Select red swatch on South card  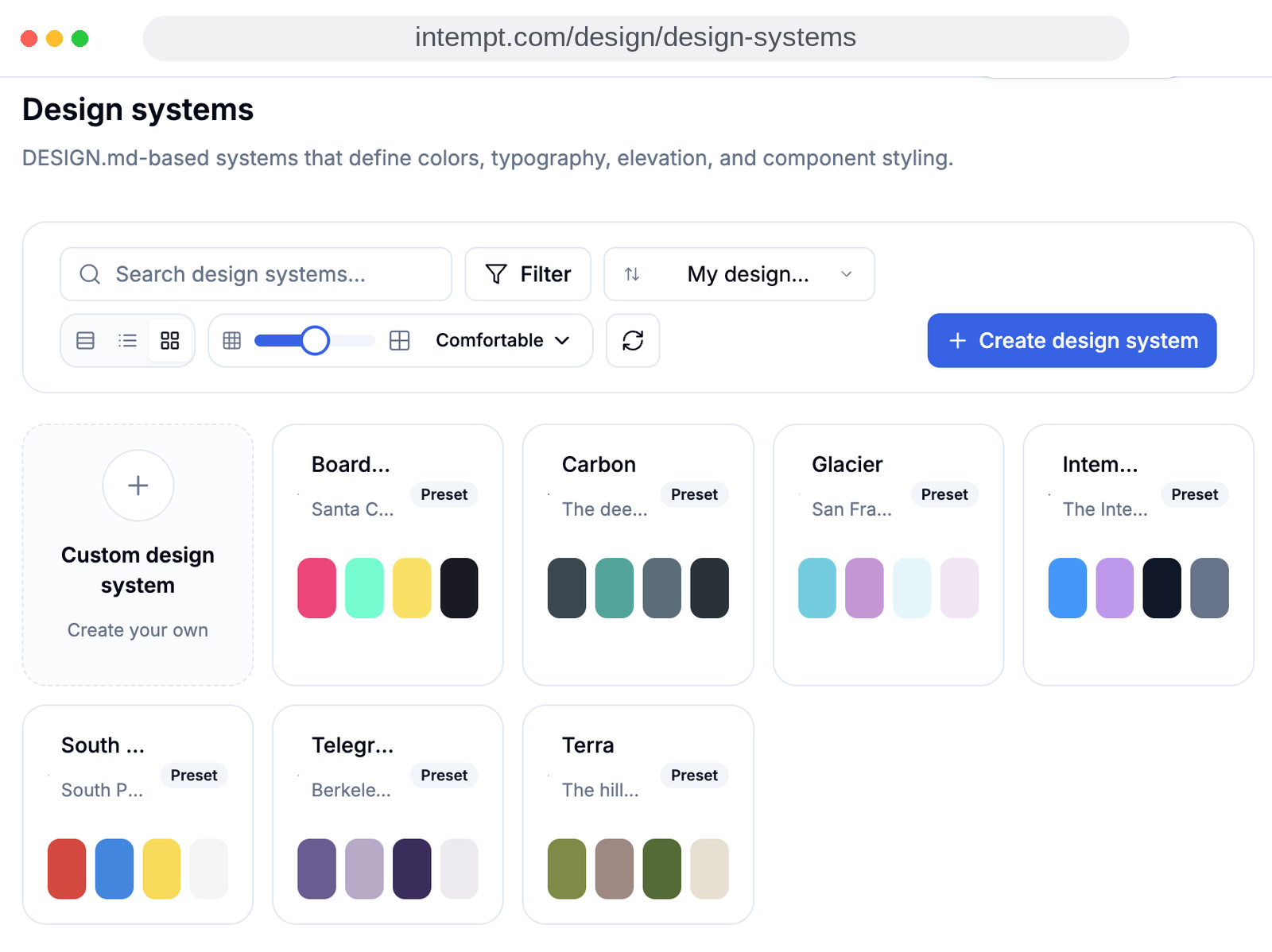(x=67, y=869)
